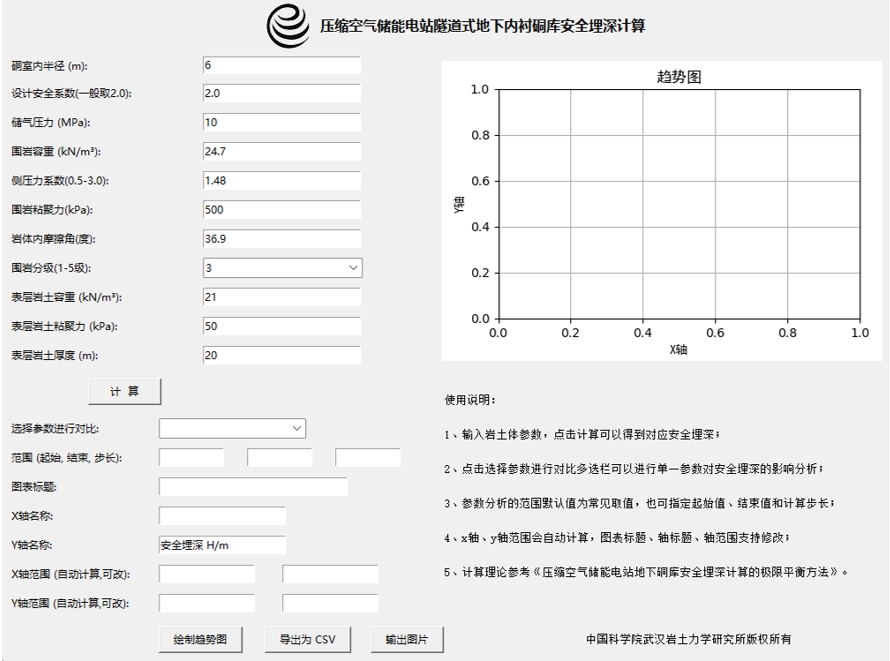Click the 导出为 CSV button

[307, 639]
